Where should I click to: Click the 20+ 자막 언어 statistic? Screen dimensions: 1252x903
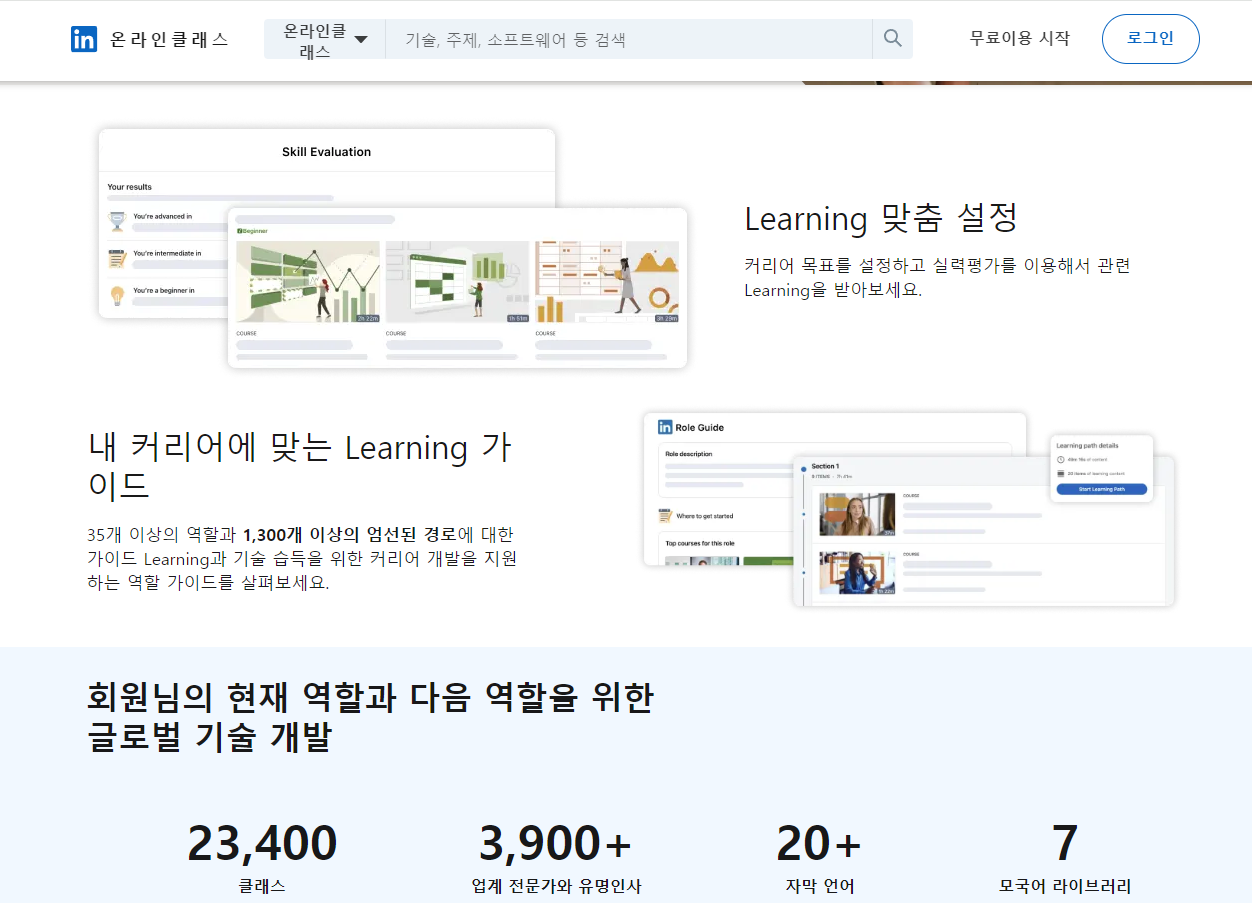[819, 858]
